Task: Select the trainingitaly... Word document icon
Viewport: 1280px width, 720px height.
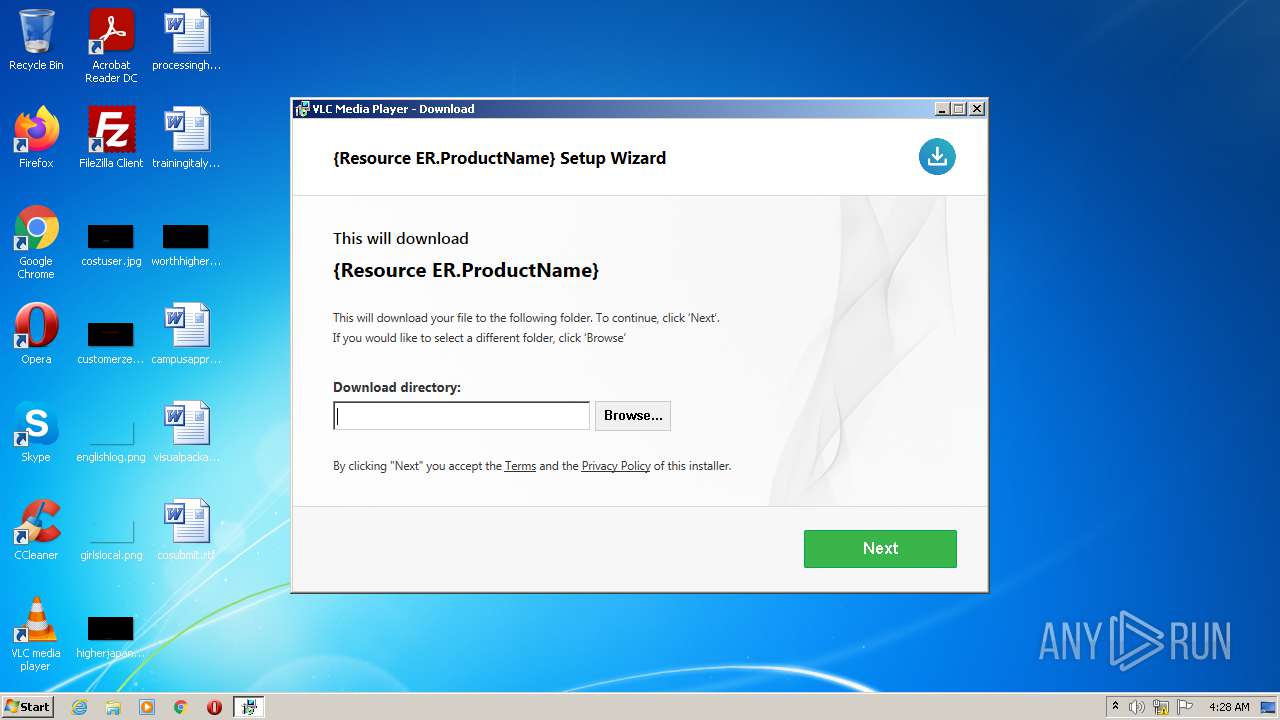Action: pyautogui.click(x=186, y=138)
